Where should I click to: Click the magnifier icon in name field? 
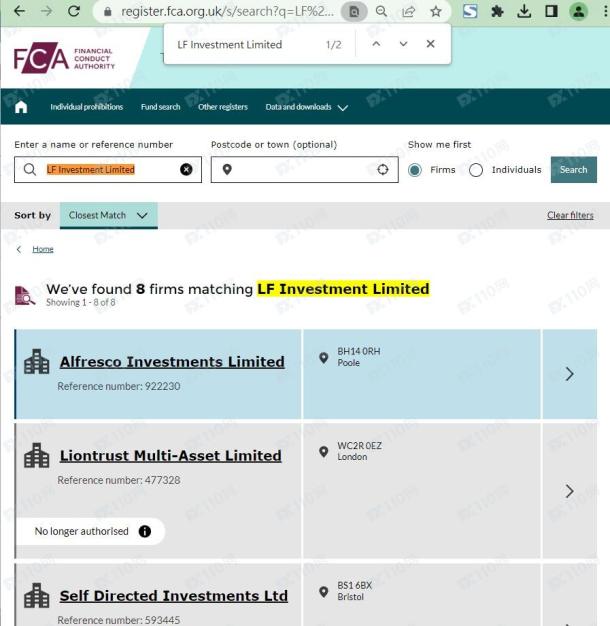[x=30, y=170]
